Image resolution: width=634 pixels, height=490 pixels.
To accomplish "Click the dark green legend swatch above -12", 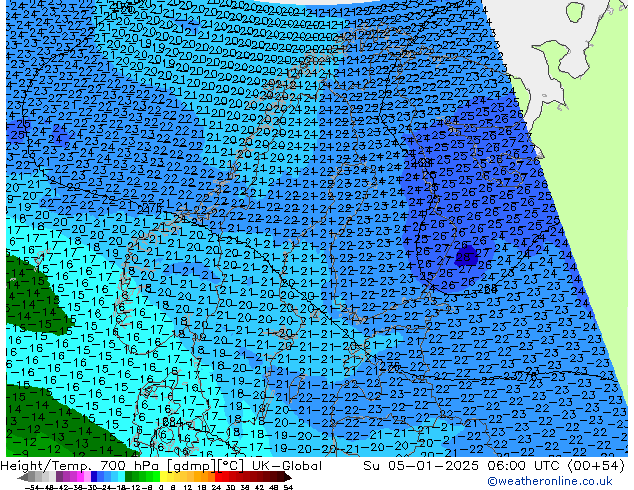I will (129, 476).
